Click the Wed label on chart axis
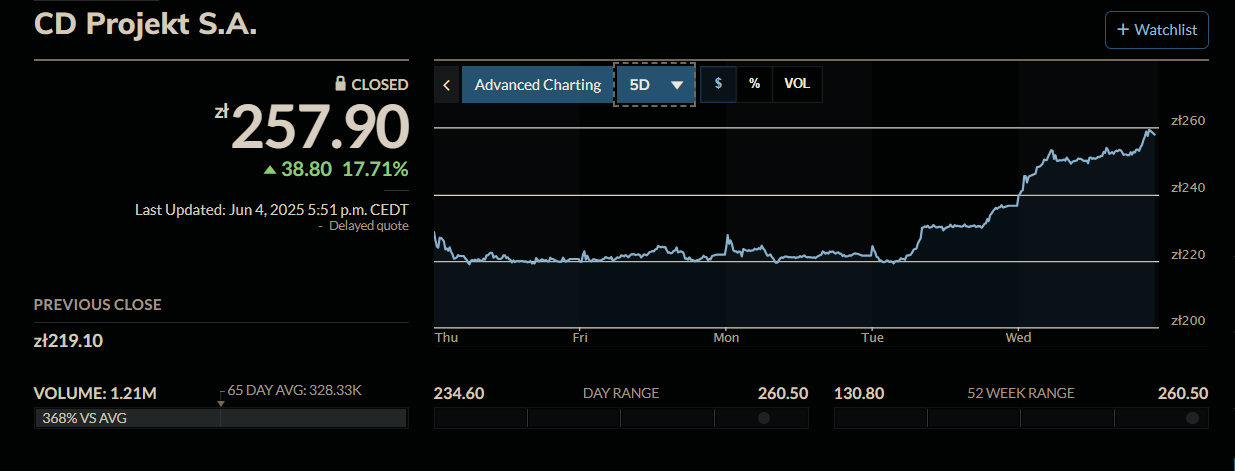Image resolution: width=1235 pixels, height=471 pixels. 1018,338
